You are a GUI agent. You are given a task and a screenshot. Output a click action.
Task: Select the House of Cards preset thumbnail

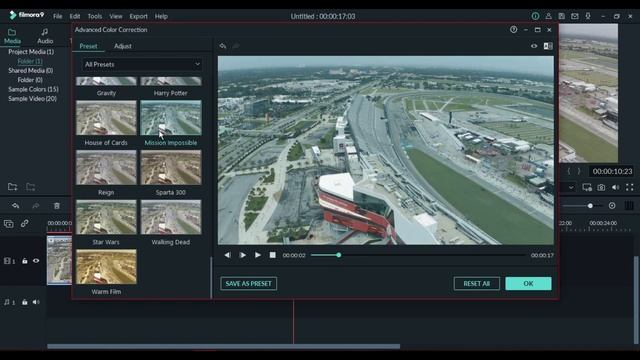click(x=106, y=118)
